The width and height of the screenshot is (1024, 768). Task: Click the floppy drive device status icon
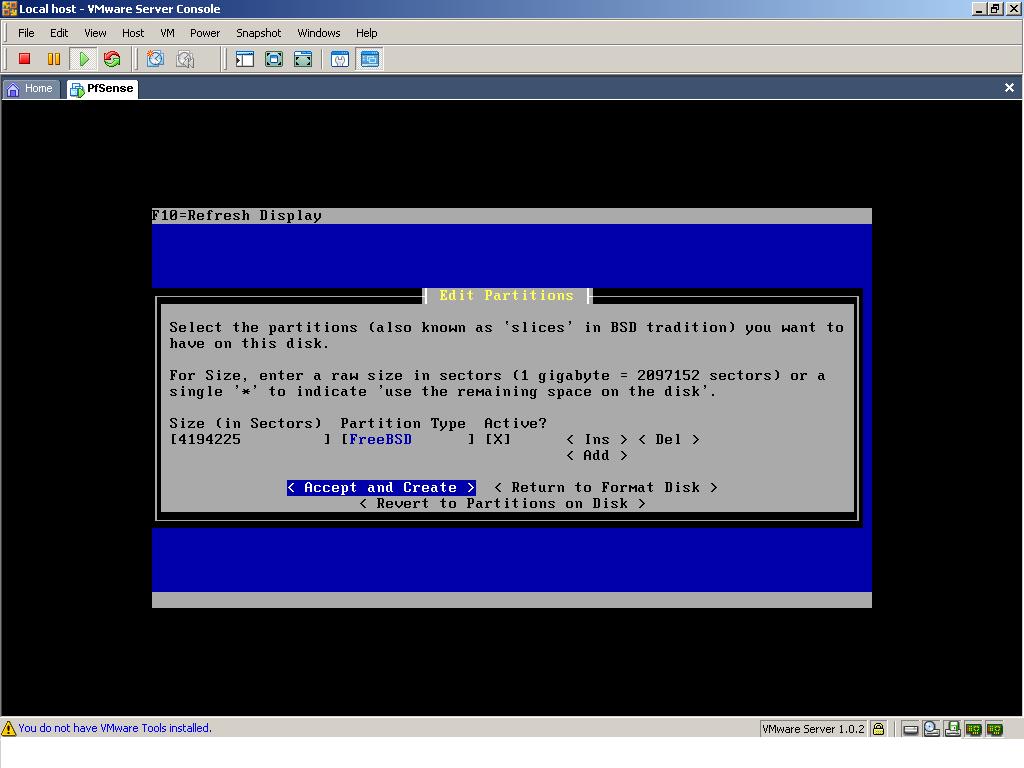(x=953, y=729)
